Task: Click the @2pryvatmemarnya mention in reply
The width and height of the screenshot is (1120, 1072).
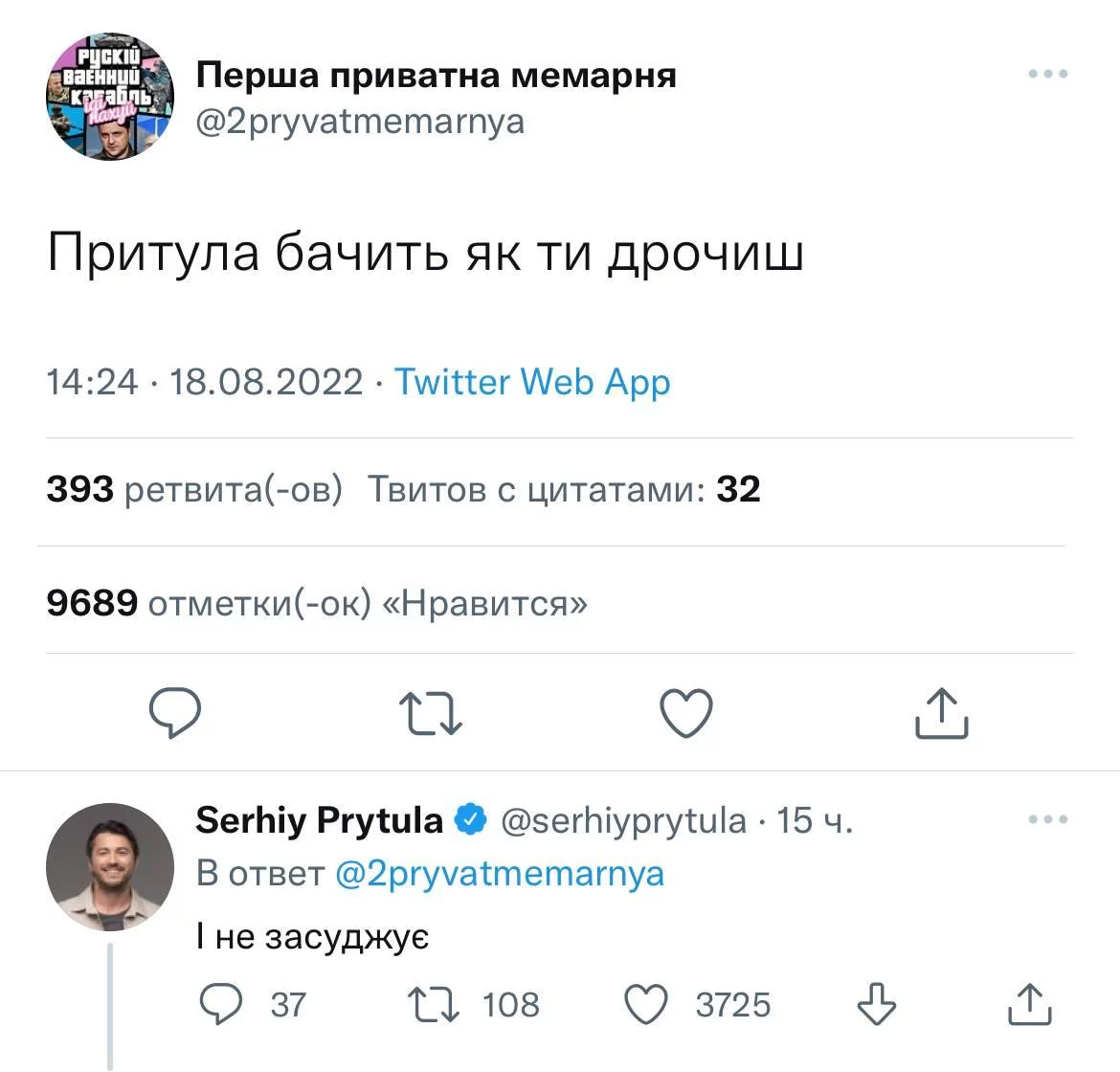Action: click(x=499, y=874)
